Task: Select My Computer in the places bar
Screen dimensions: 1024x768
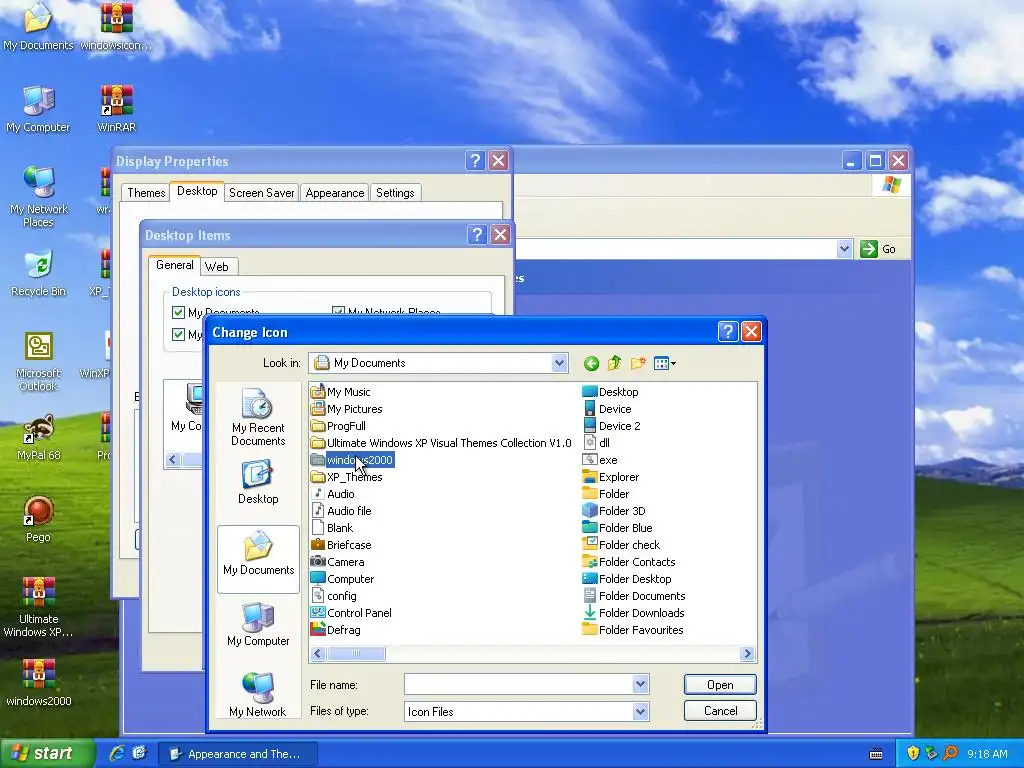Action: [x=258, y=624]
